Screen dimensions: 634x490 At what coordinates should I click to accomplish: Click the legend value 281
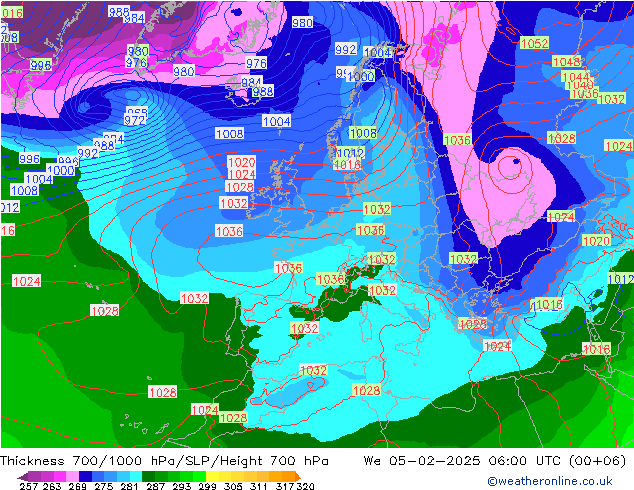pyautogui.click(x=129, y=486)
